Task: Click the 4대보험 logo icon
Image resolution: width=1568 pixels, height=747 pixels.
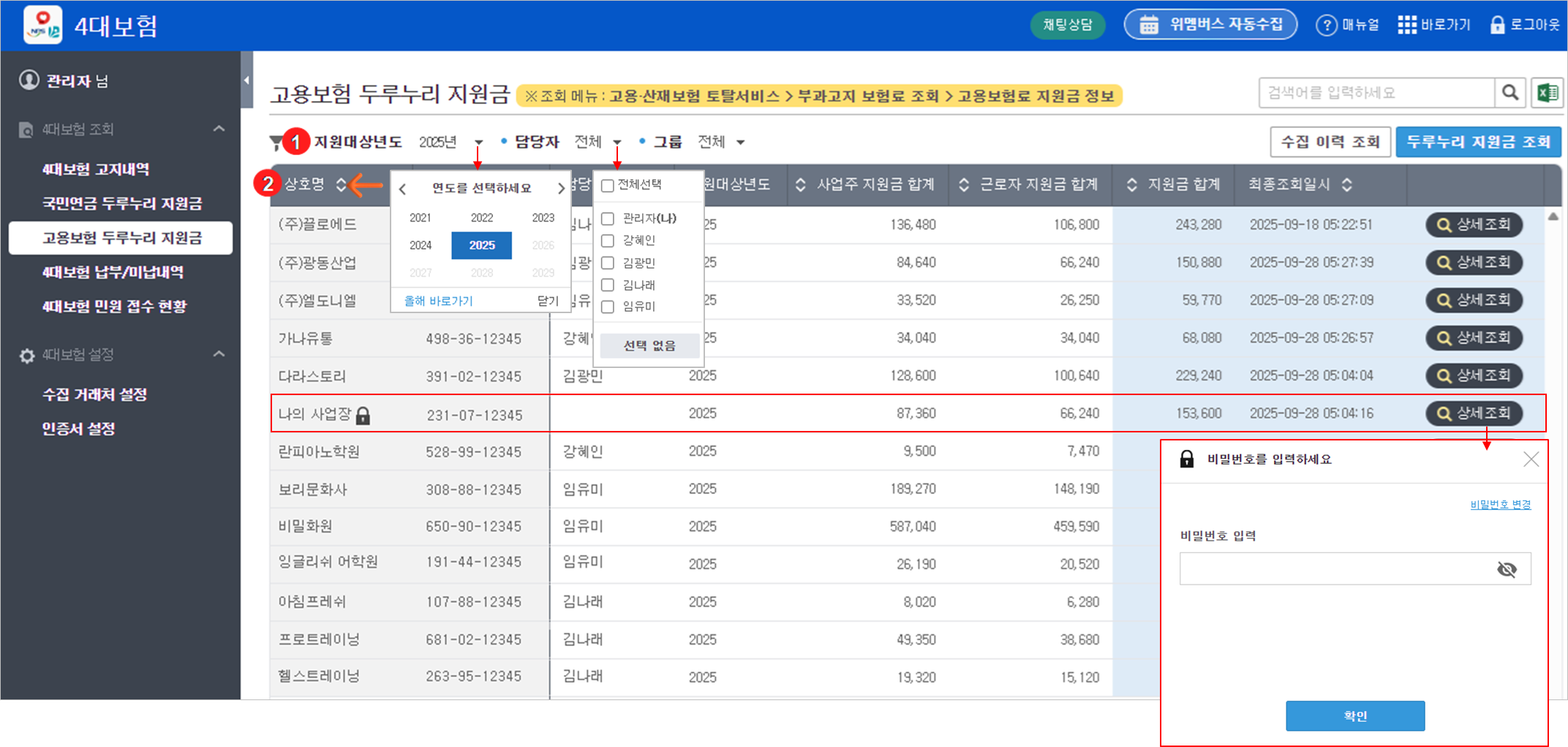Action: tap(42, 25)
